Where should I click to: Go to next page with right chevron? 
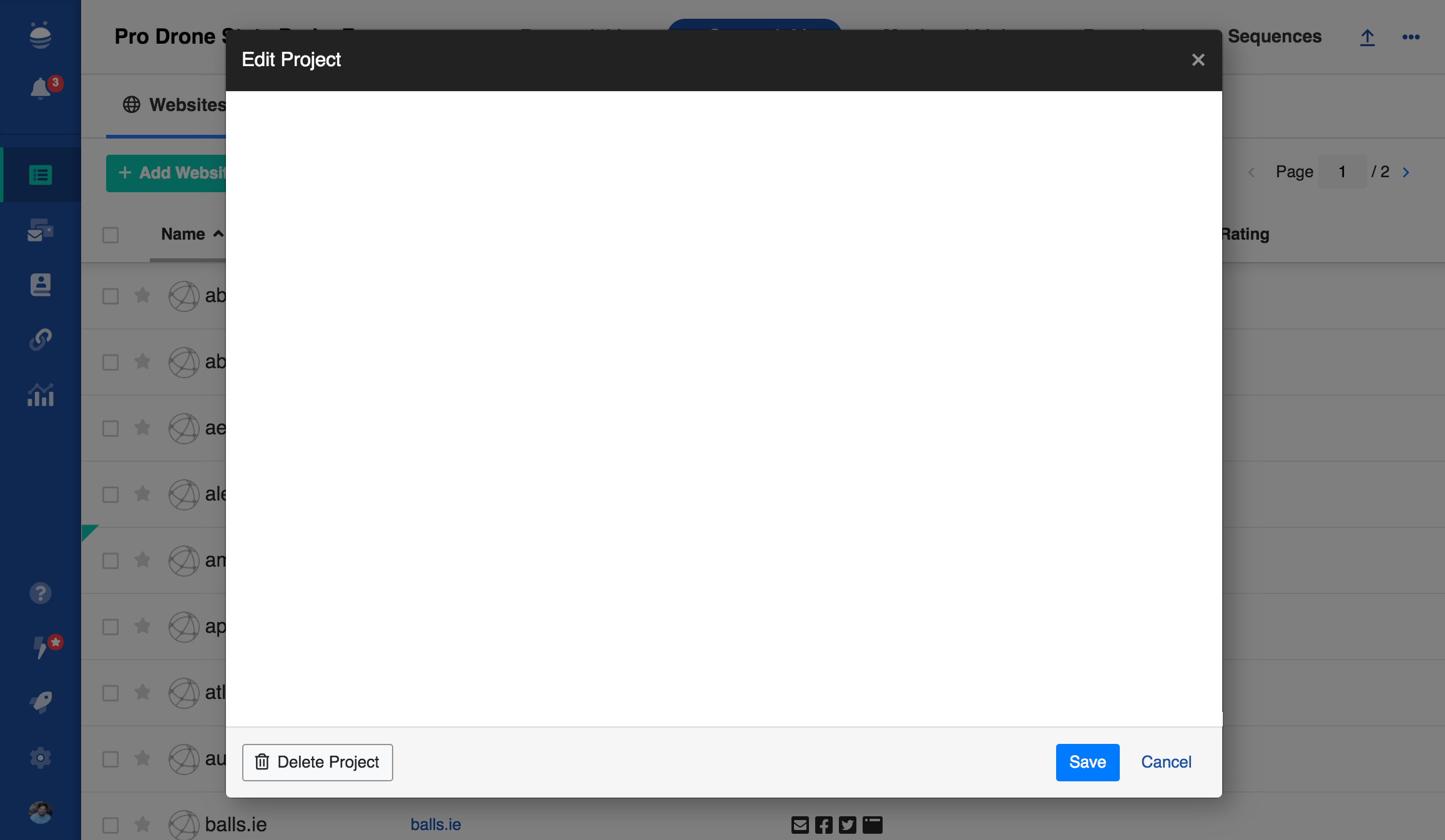tap(1406, 172)
